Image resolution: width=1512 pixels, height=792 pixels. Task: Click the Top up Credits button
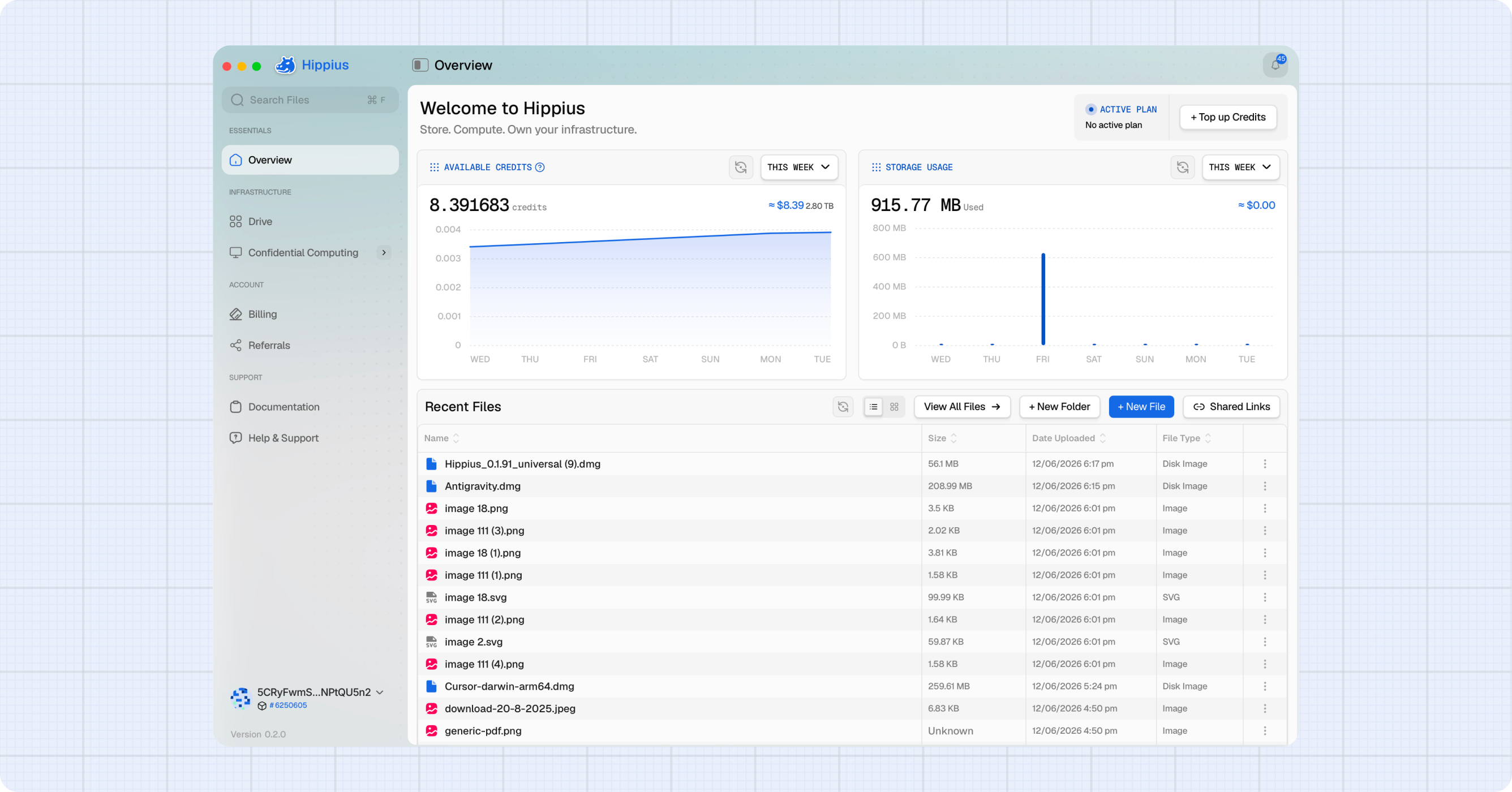(1228, 117)
